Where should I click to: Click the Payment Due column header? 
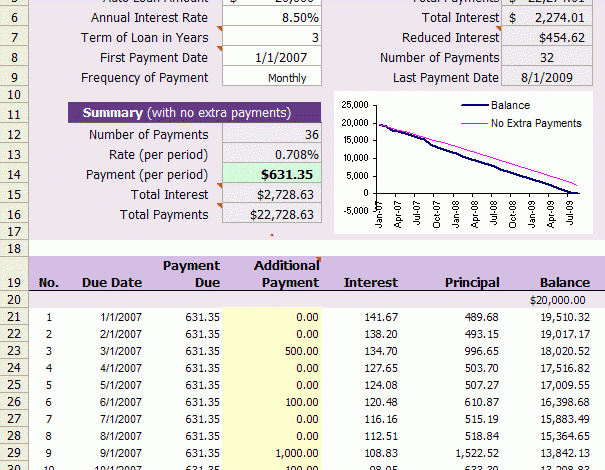point(191,274)
